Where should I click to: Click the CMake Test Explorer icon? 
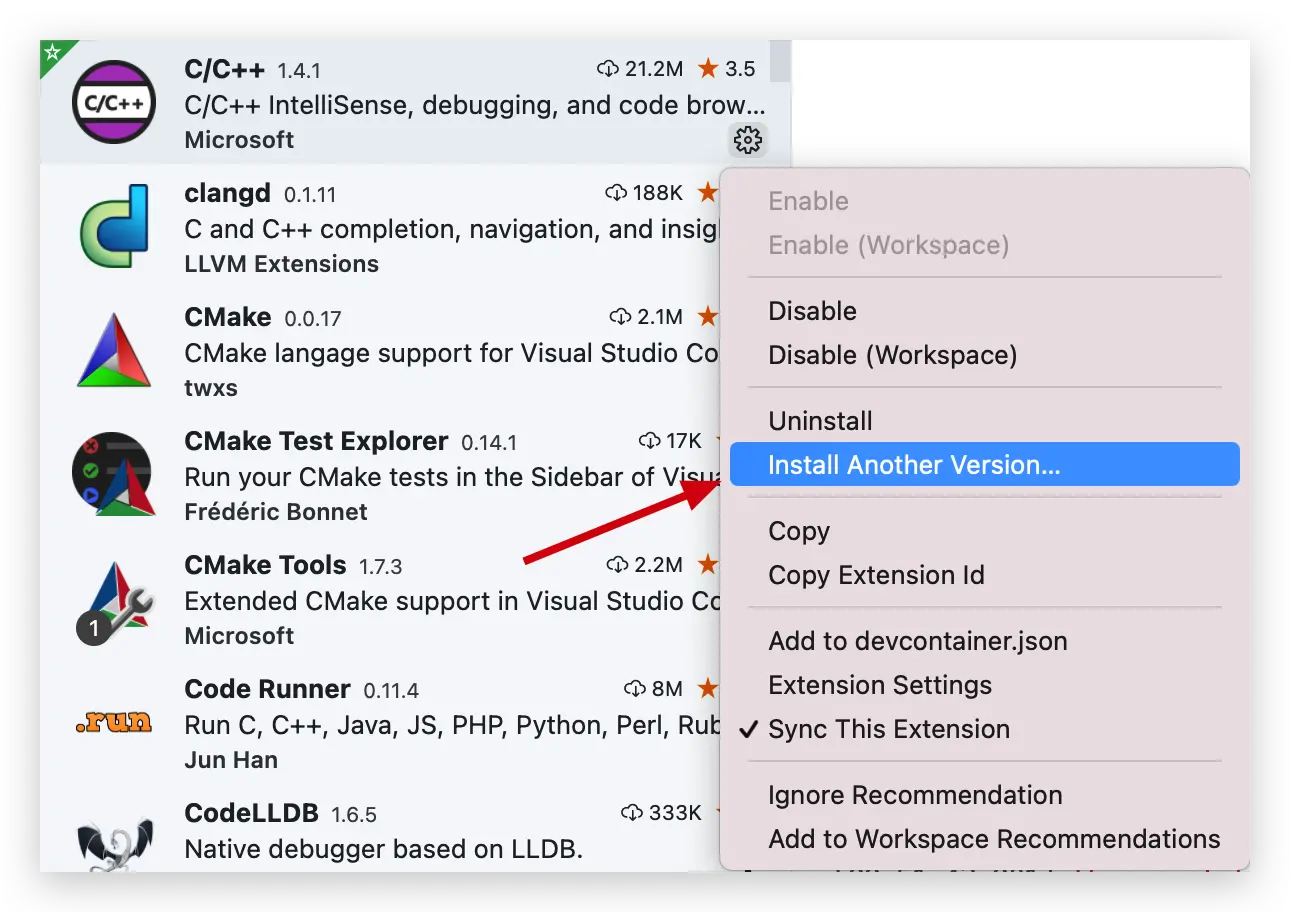(114, 475)
